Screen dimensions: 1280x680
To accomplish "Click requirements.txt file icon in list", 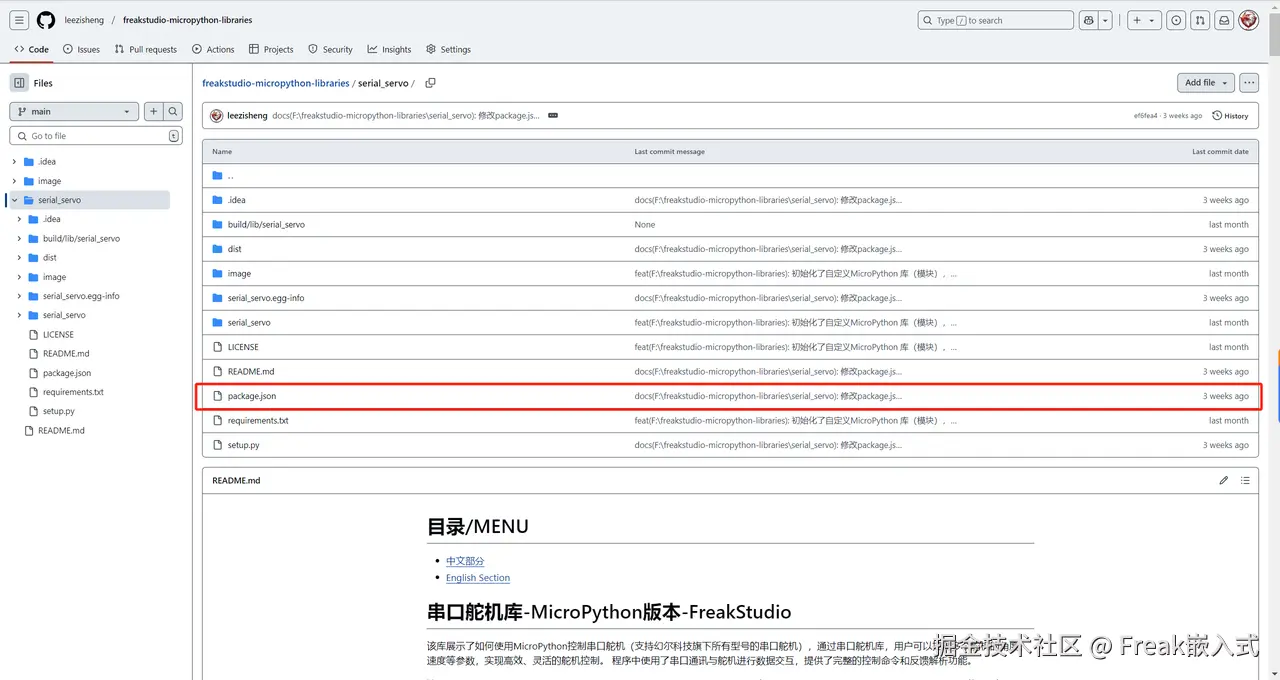I will coord(217,421).
